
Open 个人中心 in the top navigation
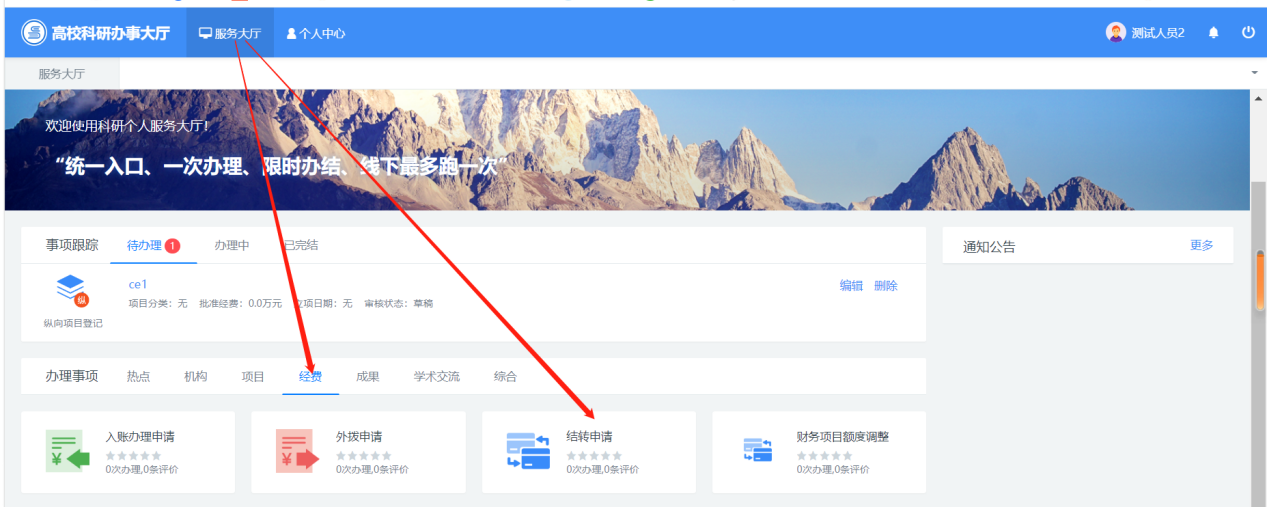point(316,33)
